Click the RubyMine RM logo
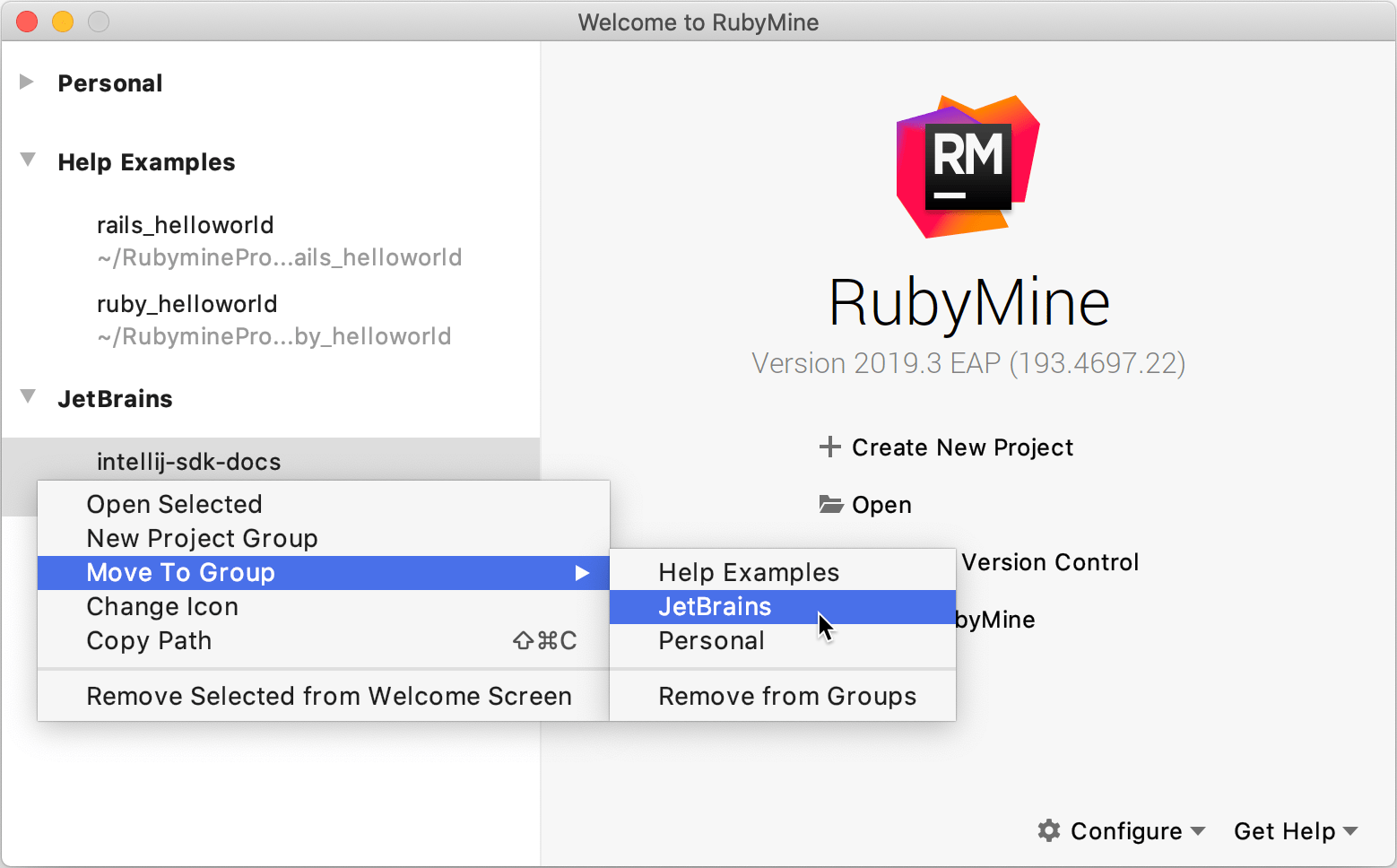The height and width of the screenshot is (868, 1397). coord(968,166)
